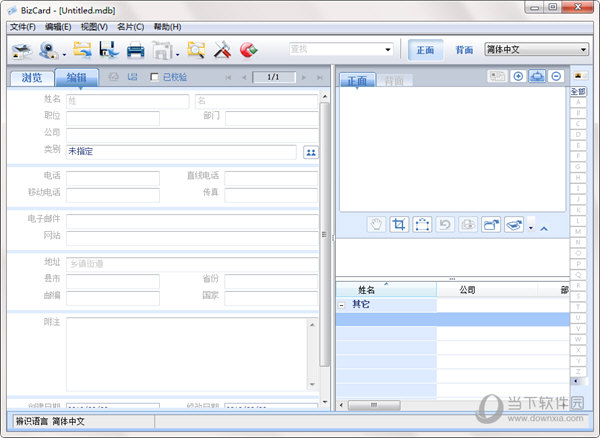Click the folder with magnifier search icon

pyautogui.click(x=196, y=50)
